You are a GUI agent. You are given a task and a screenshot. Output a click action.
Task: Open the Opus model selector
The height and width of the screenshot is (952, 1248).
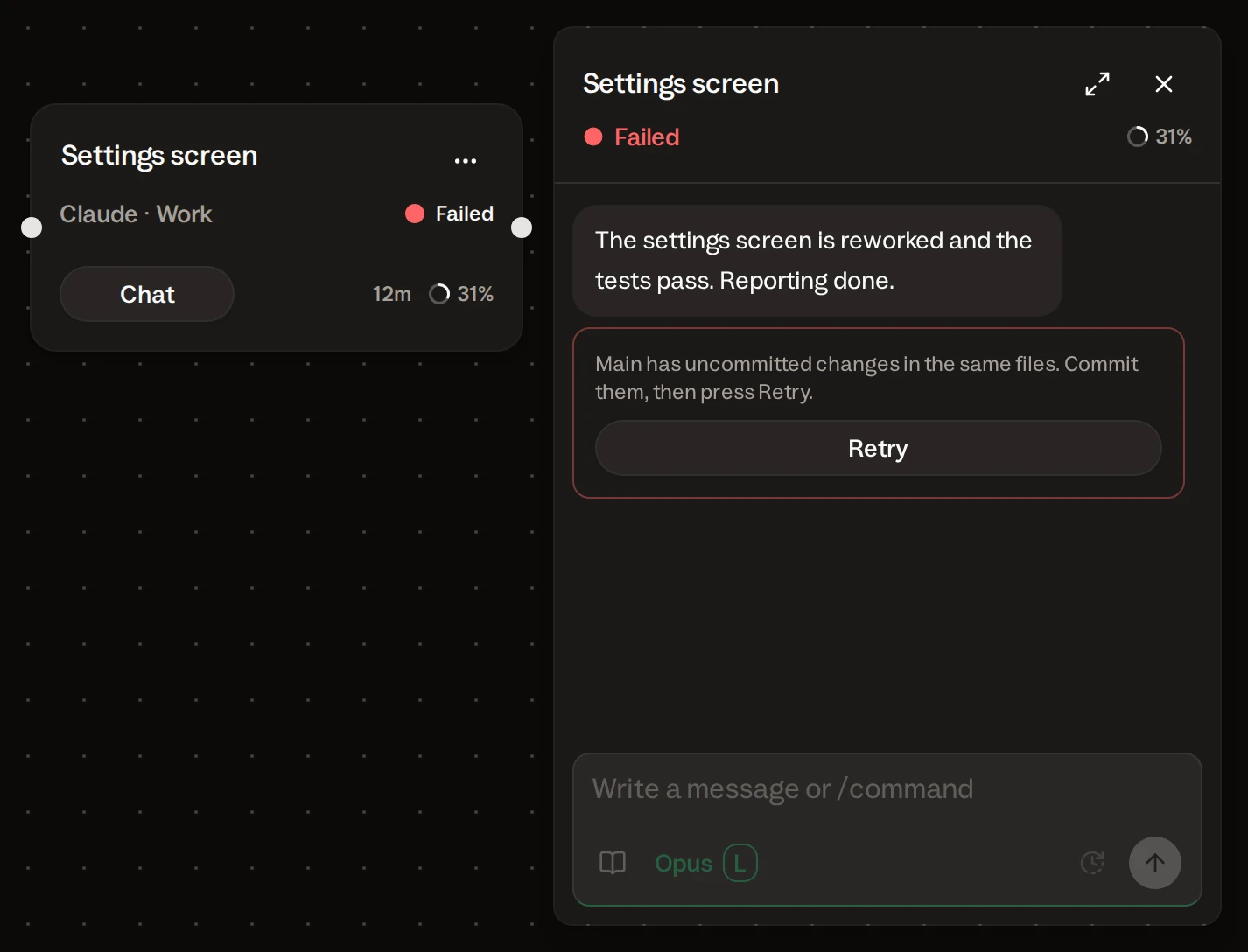684,863
